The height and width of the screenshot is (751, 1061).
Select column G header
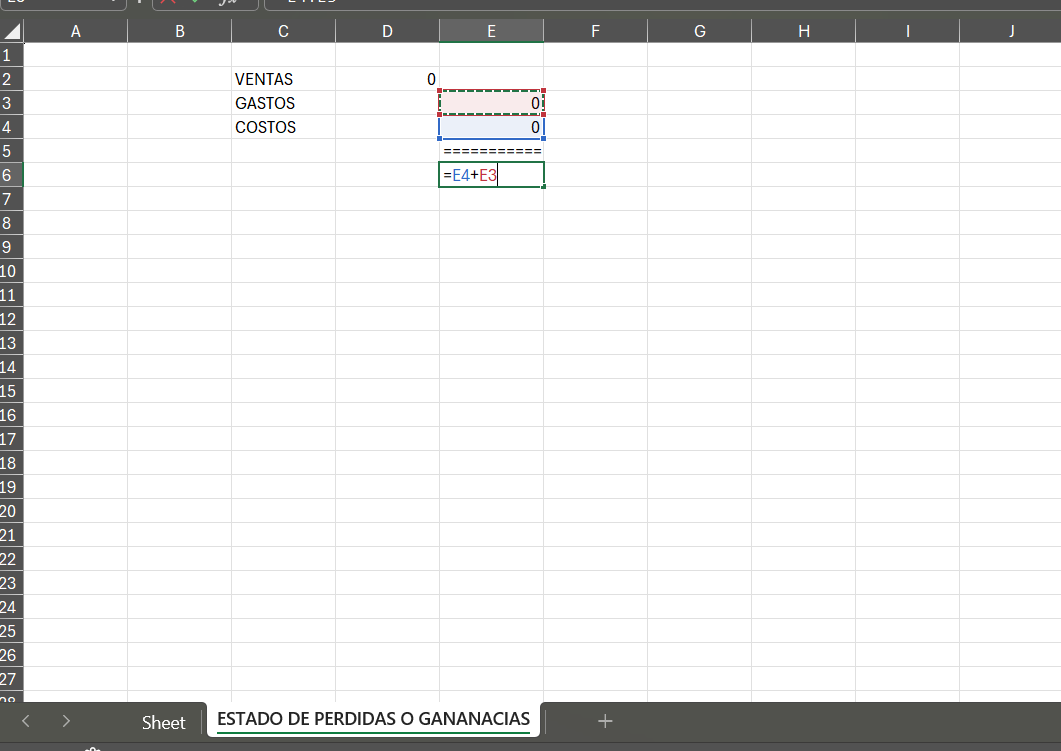coord(700,31)
